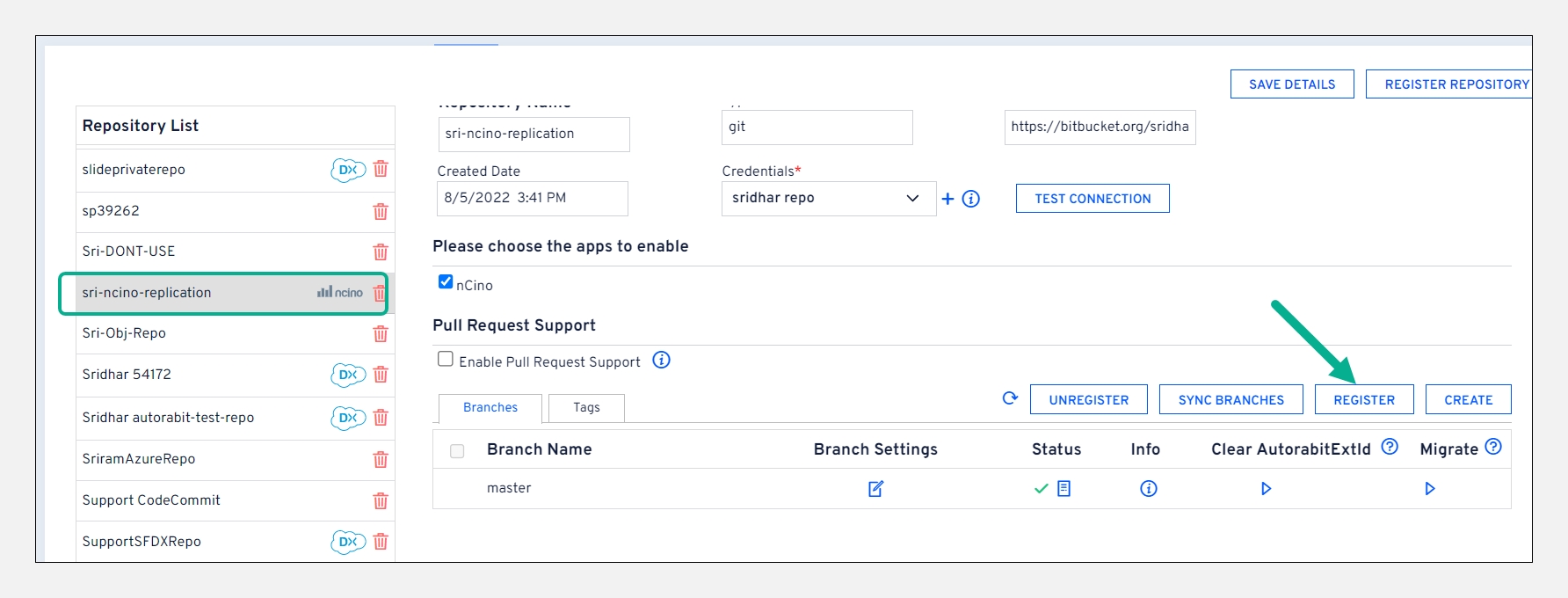Viewport: 1568px width, 598px height.
Task: Refresh the branch list with the reload icon
Action: click(x=1010, y=398)
